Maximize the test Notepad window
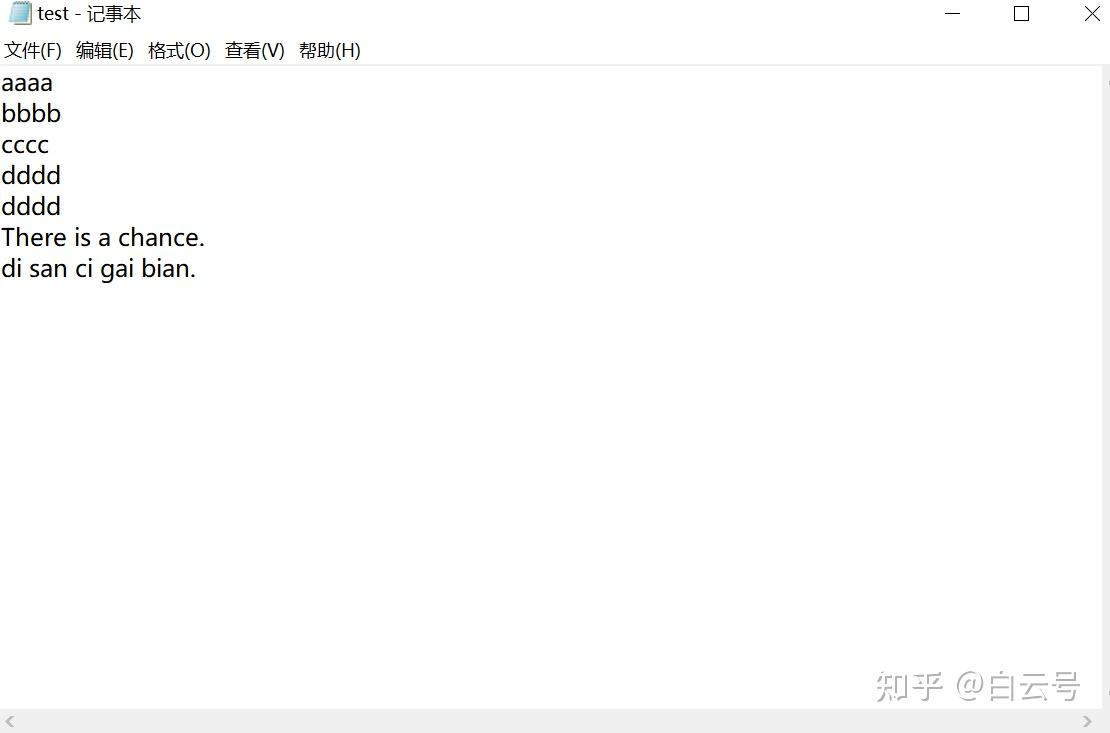 point(1022,13)
